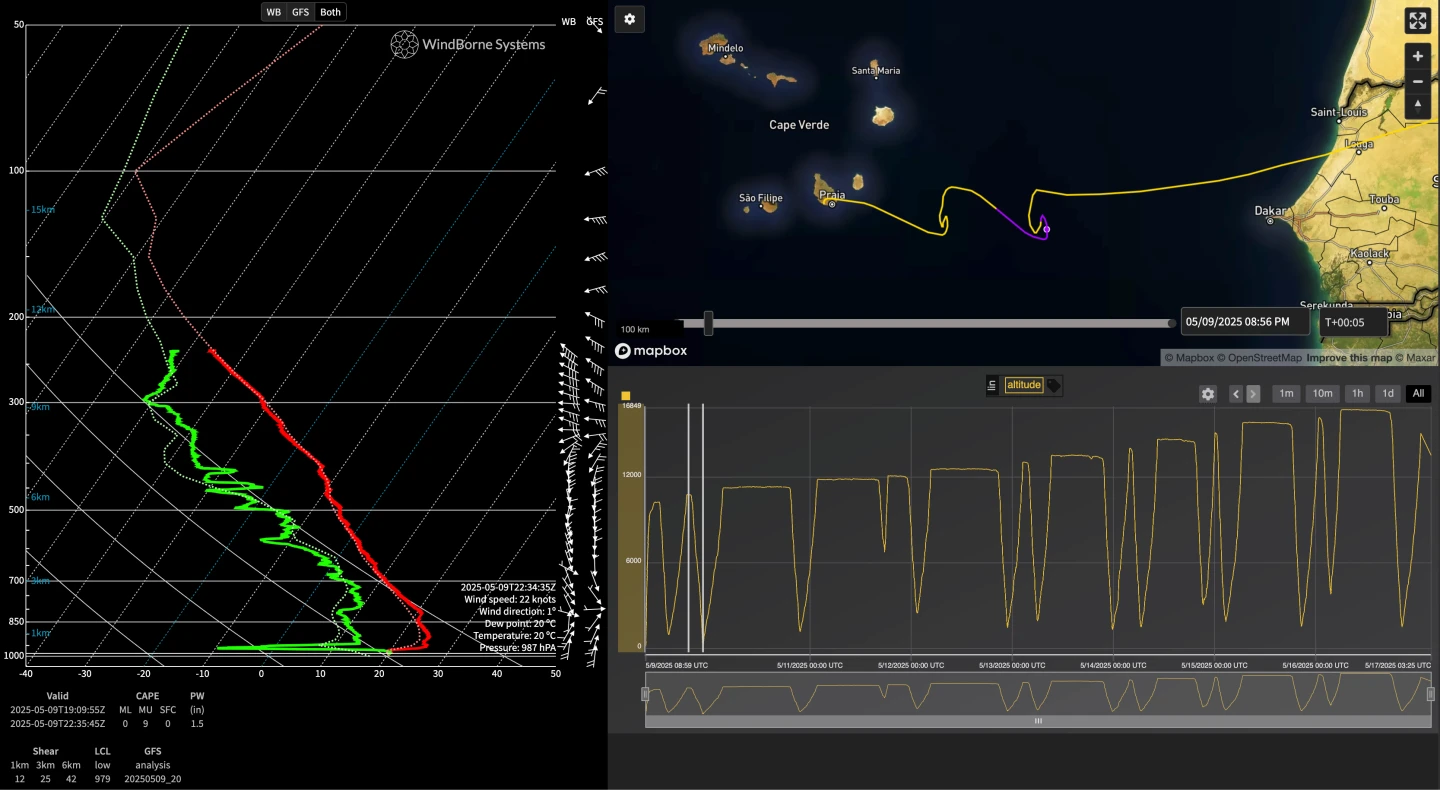Click the Kaolack city label
Screen dimensions: 1440x790
(1370, 254)
